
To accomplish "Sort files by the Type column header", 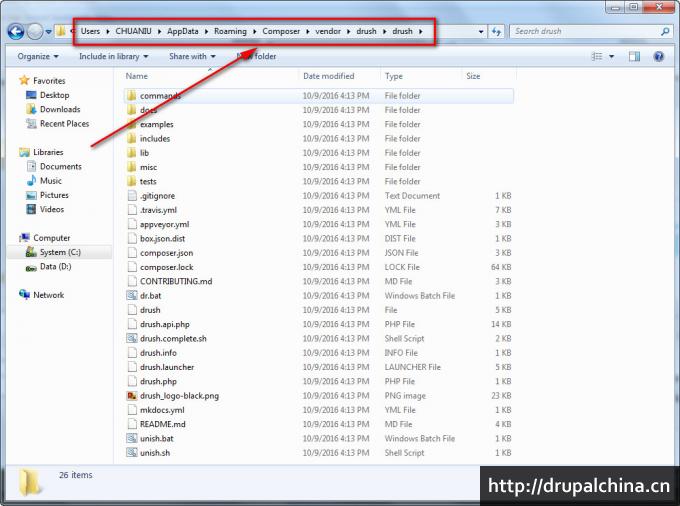I will tap(394, 76).
